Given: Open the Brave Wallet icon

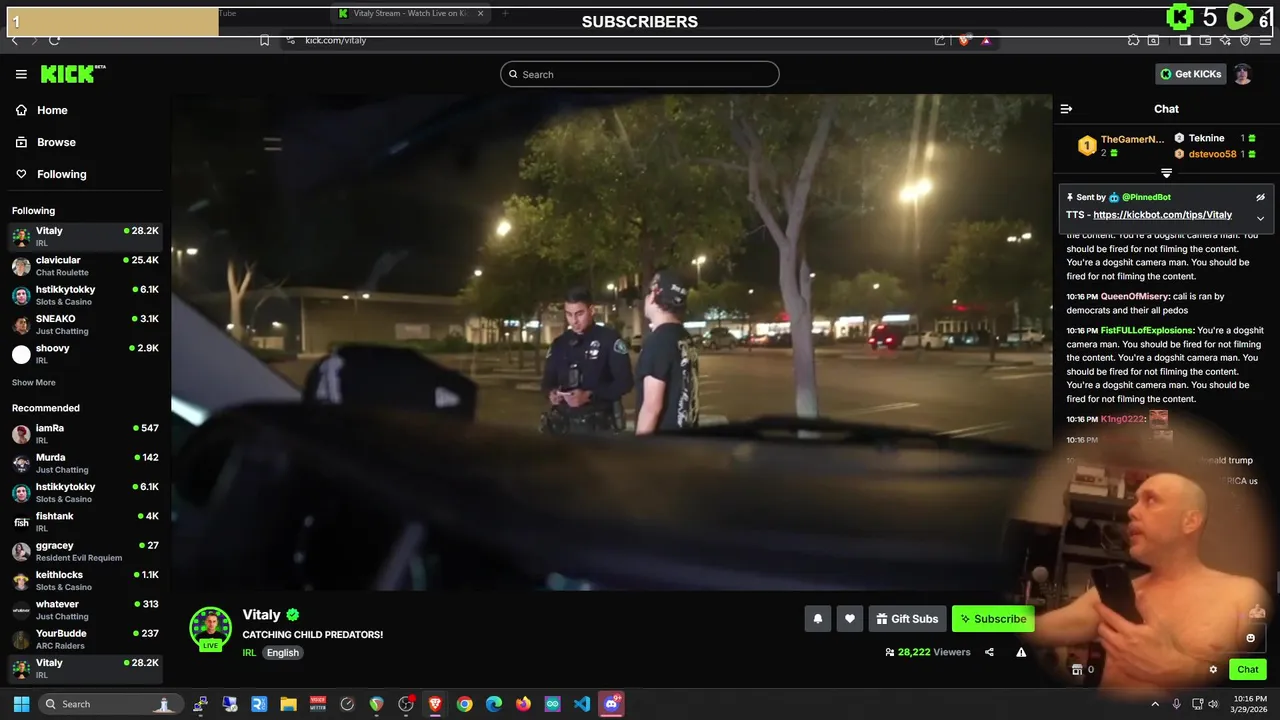Looking at the screenshot, I should (x=1205, y=40).
